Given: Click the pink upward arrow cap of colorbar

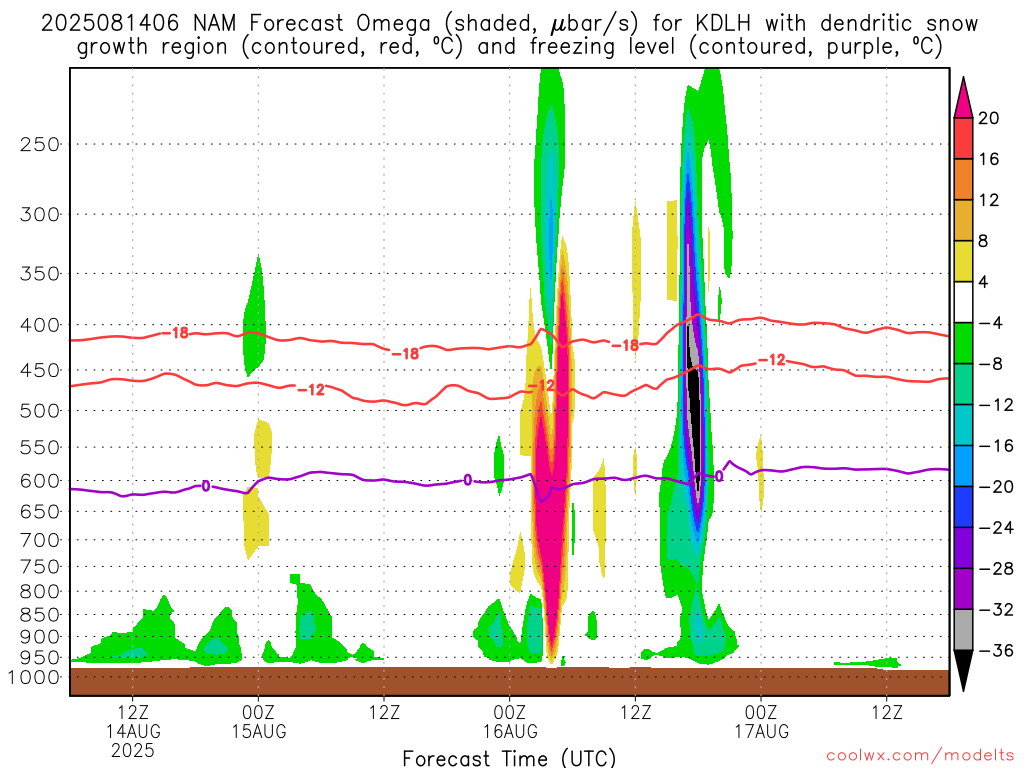Looking at the screenshot, I should [963, 99].
